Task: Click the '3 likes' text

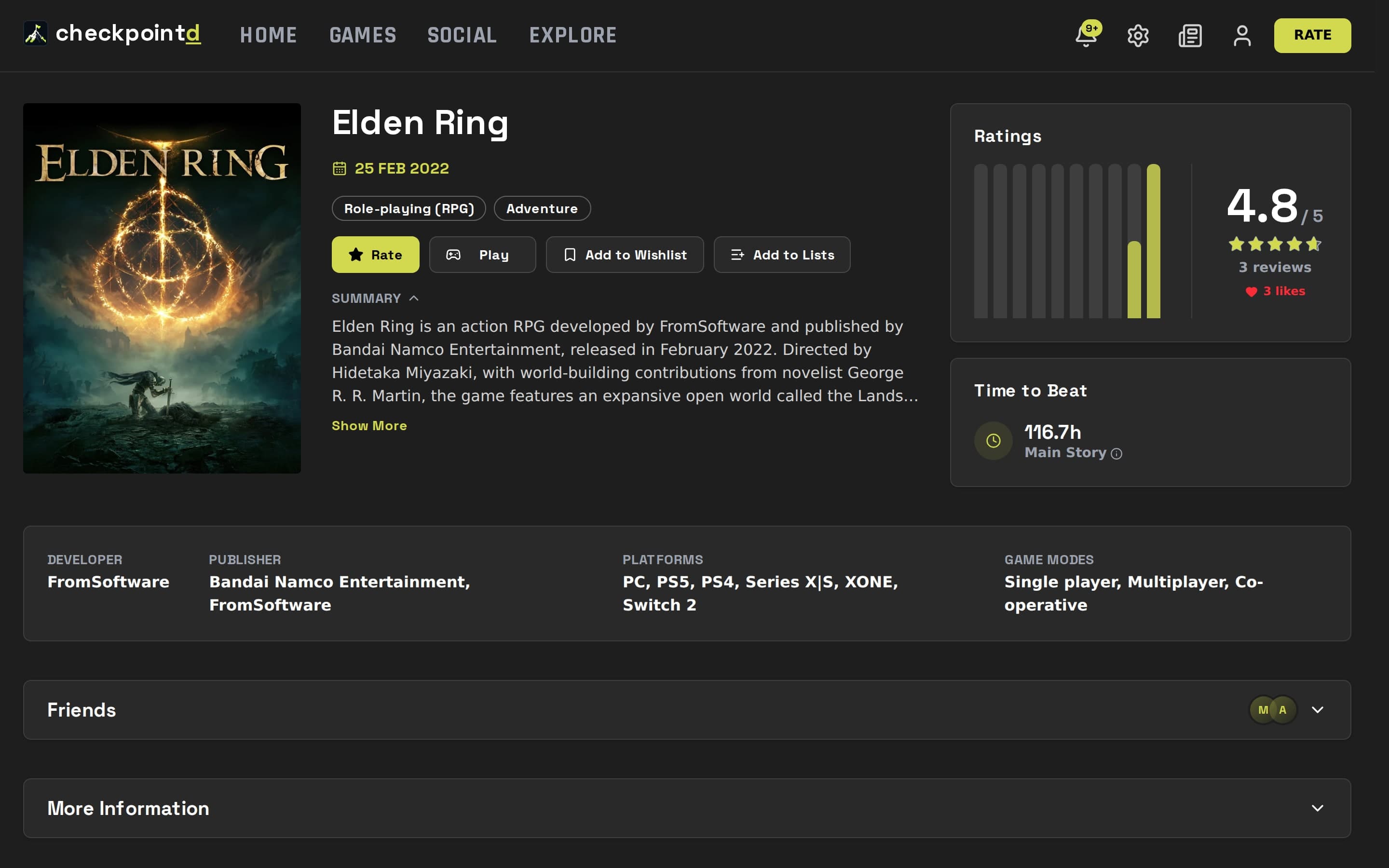Action: [x=1284, y=291]
